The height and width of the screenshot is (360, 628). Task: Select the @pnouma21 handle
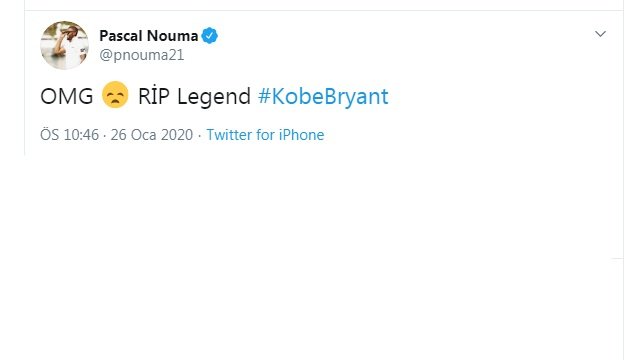coord(142,55)
